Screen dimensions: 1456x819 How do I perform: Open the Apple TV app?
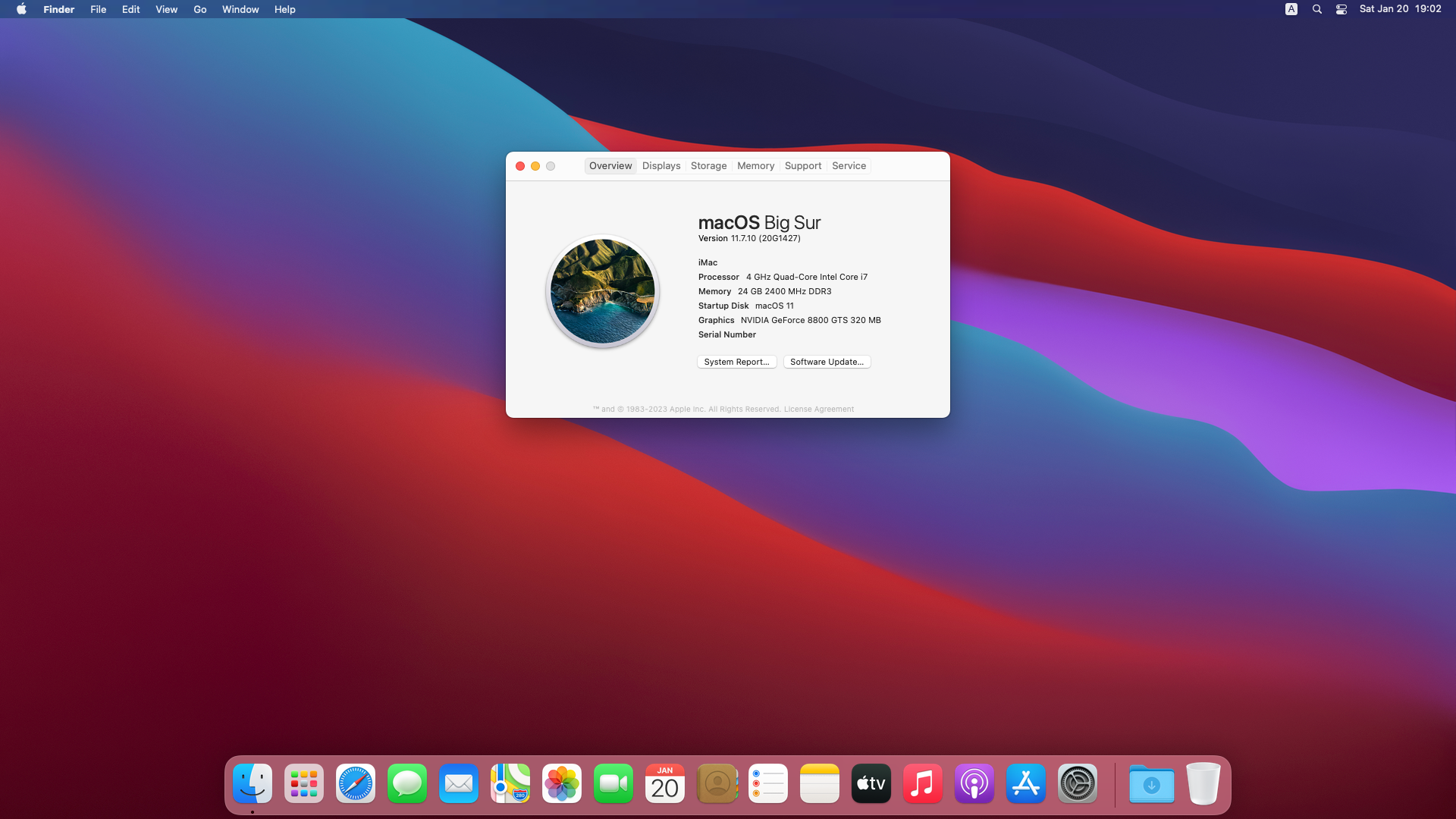871,783
